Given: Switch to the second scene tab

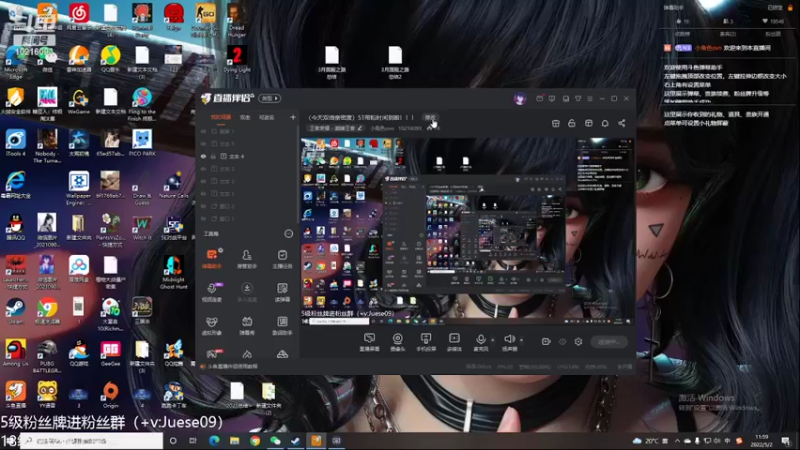Looking at the screenshot, I should click(x=245, y=117).
